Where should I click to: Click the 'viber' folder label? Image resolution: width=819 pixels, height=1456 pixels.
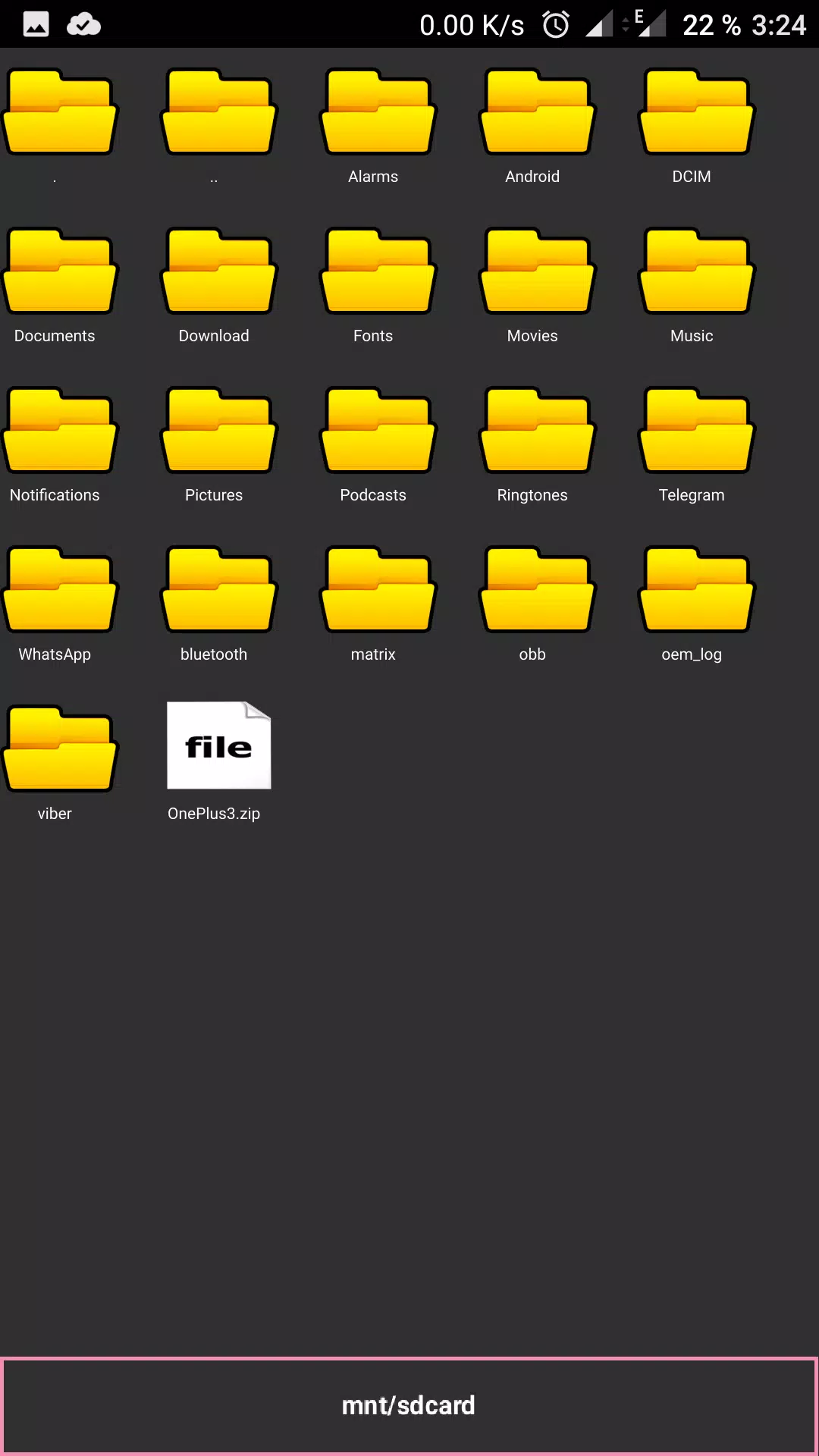click(x=55, y=814)
